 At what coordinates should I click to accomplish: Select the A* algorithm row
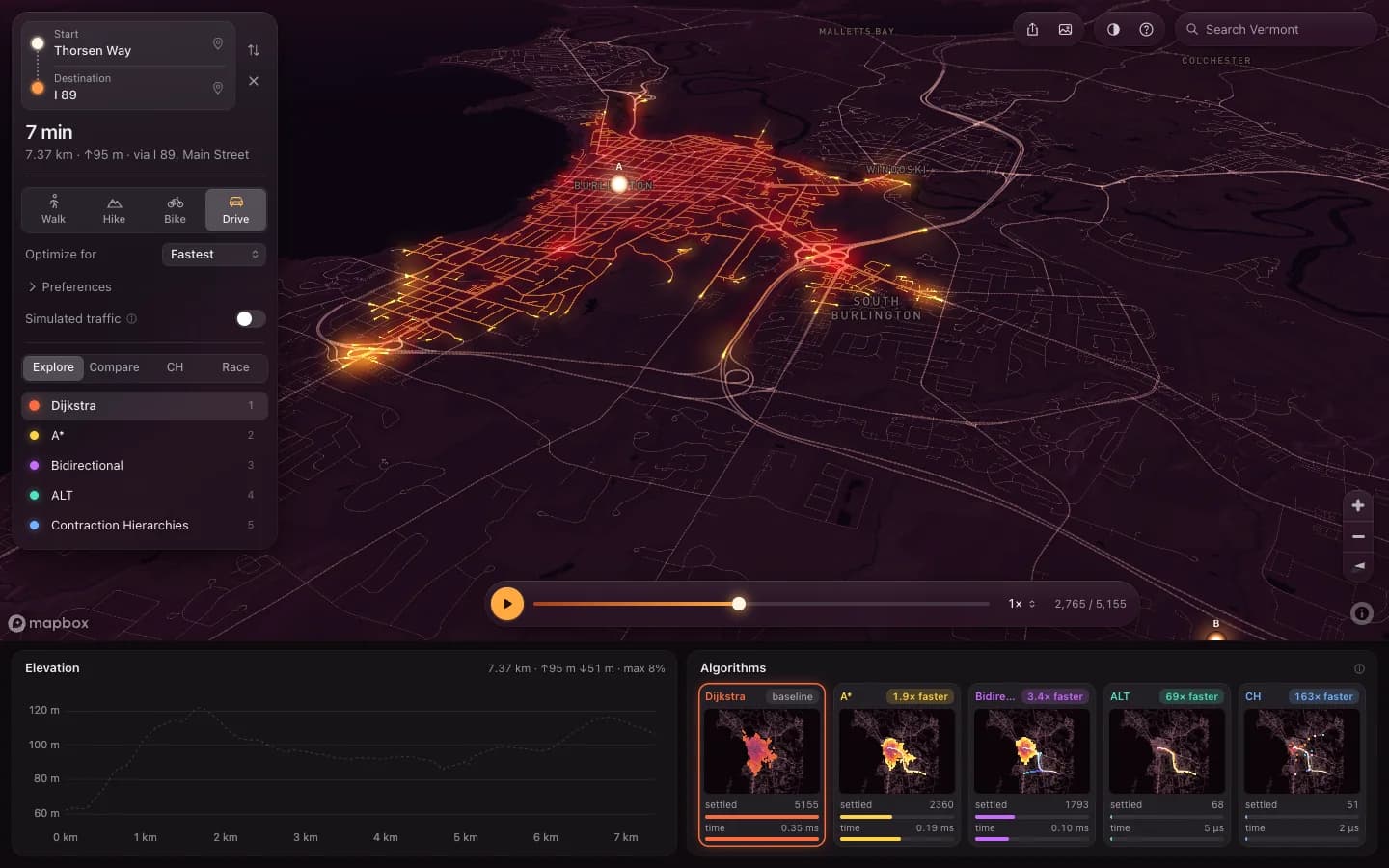tap(145, 435)
